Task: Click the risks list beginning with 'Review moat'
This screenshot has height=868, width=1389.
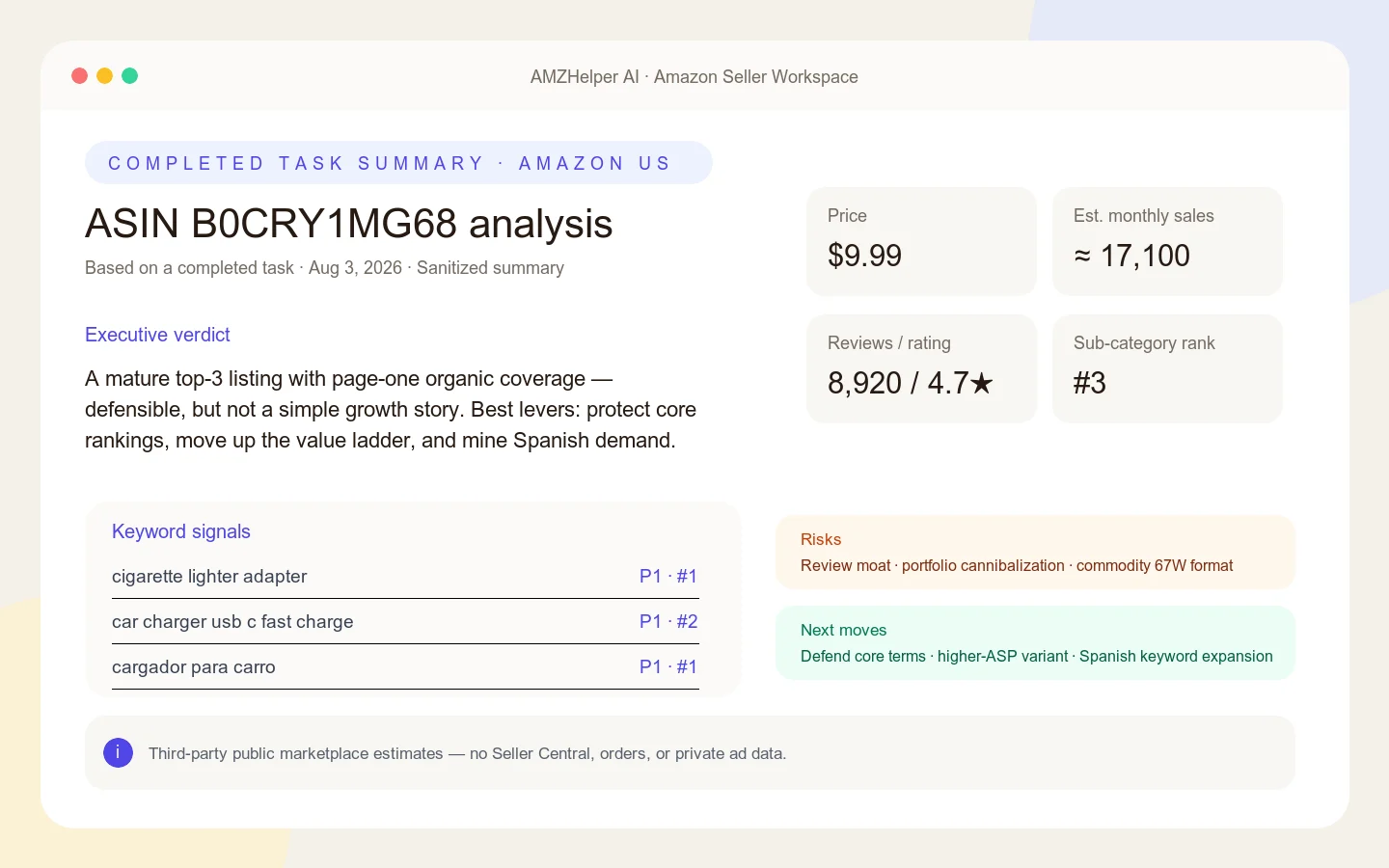Action: point(1017,566)
